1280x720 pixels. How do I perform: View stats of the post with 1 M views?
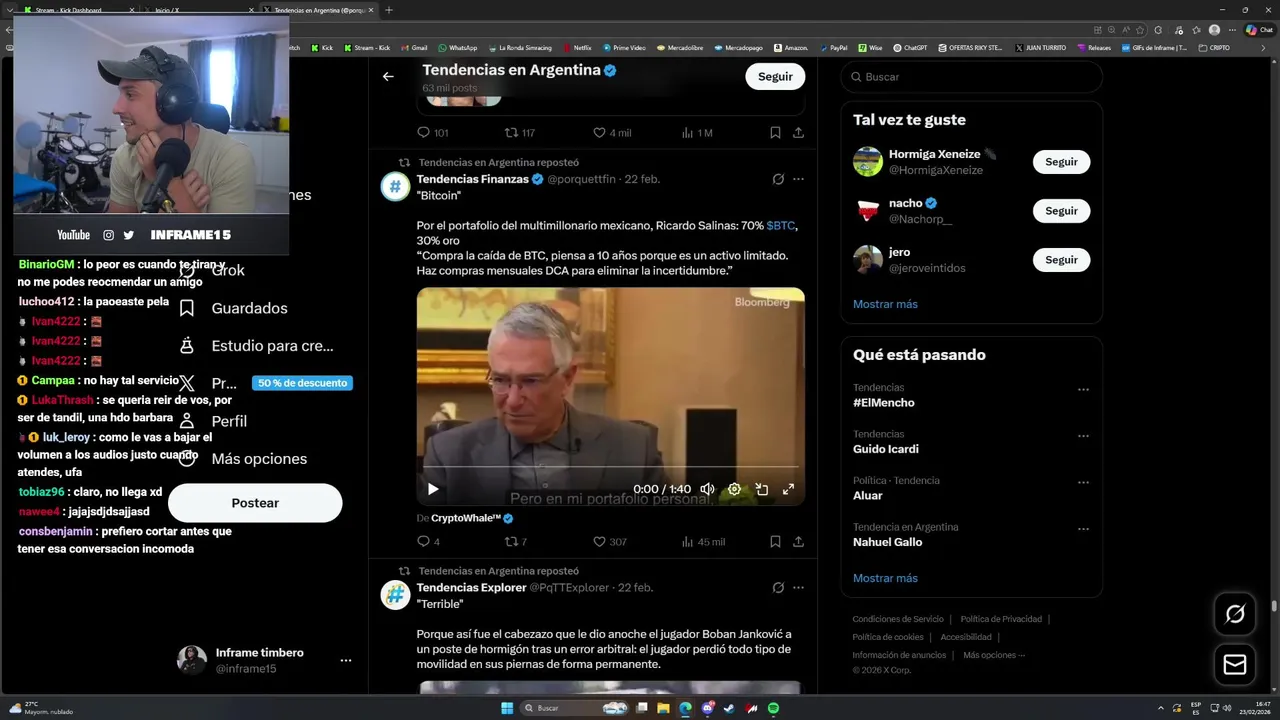point(696,132)
